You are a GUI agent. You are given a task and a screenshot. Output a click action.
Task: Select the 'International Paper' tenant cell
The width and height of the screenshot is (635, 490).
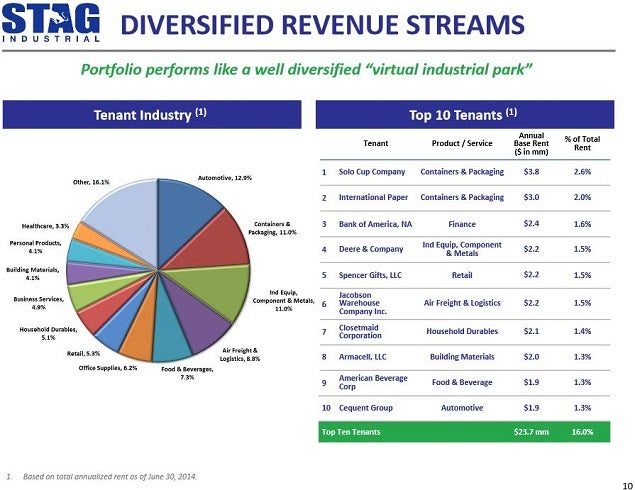(x=373, y=197)
